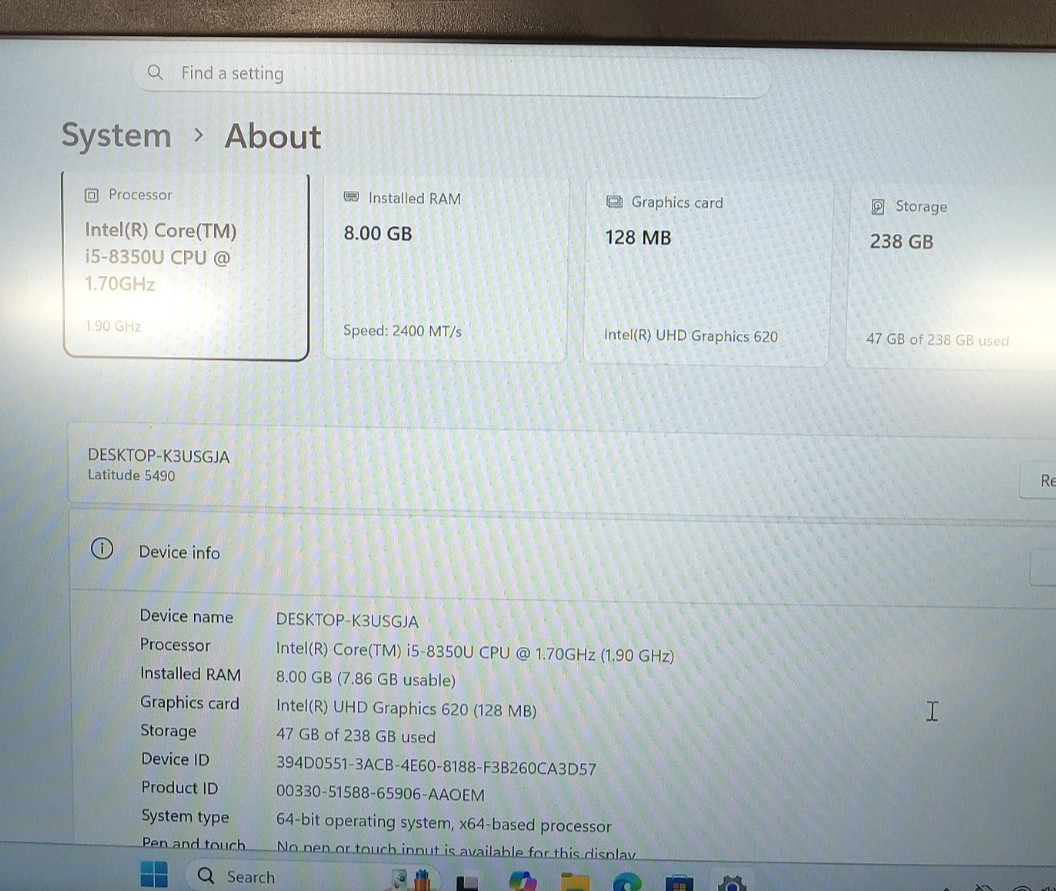Click the About breadcrumb heading
Image resolution: width=1056 pixels, height=891 pixels.
(273, 137)
